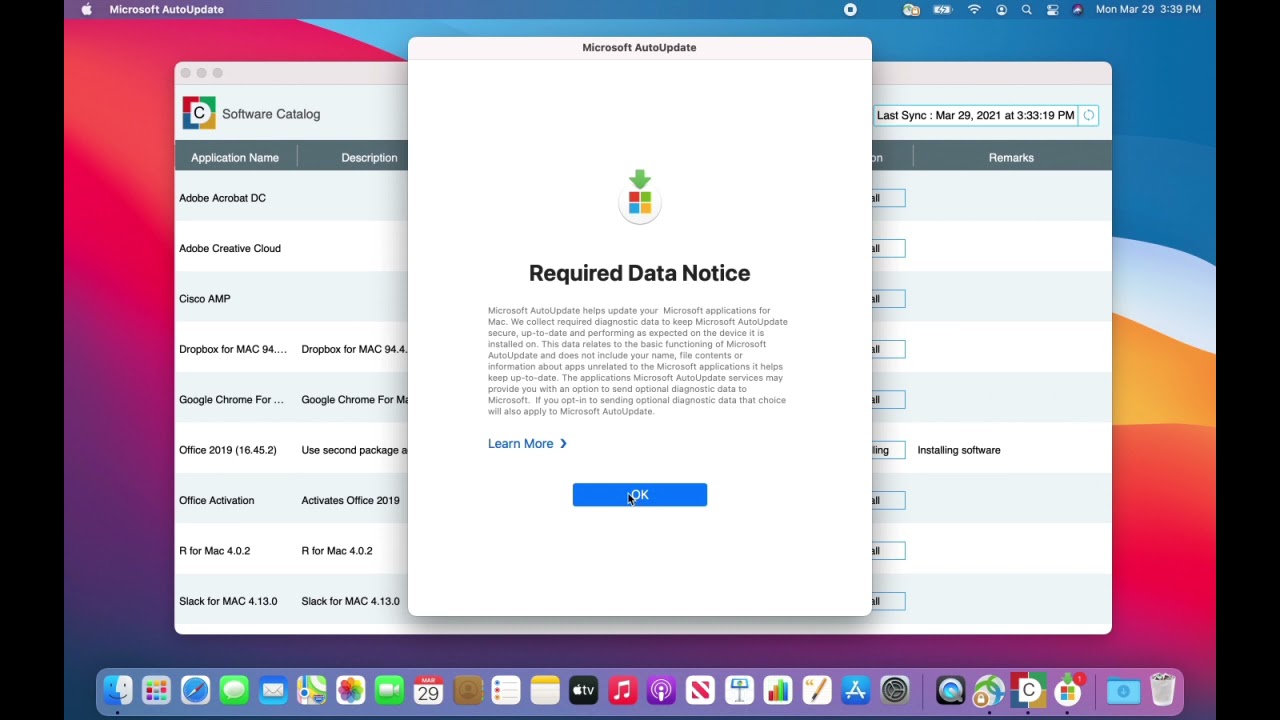
Task: Open Podcasts from the Dock
Action: (661, 690)
